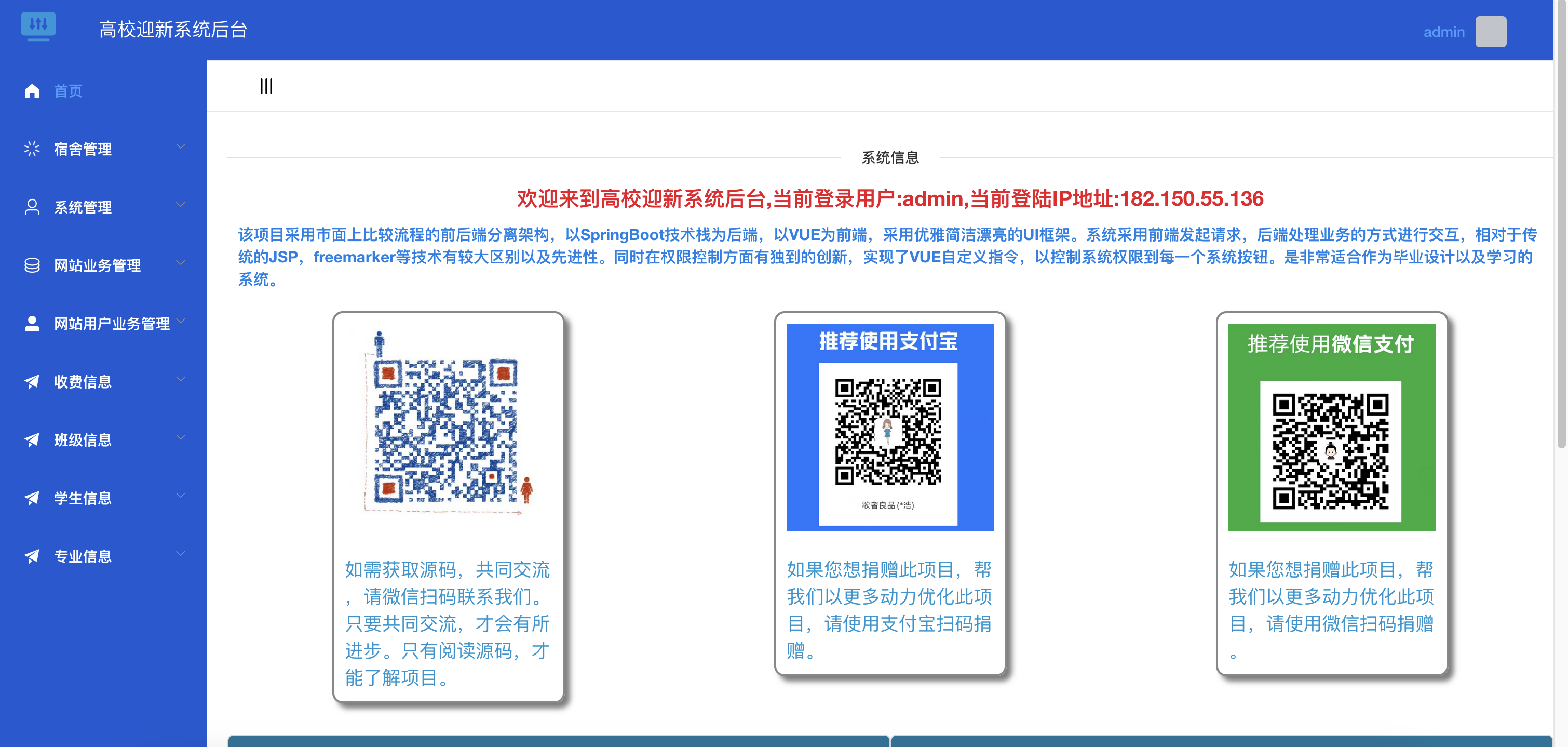Expand the 收费信息 chevron
The height and width of the screenshot is (747, 1568).
click(x=180, y=379)
